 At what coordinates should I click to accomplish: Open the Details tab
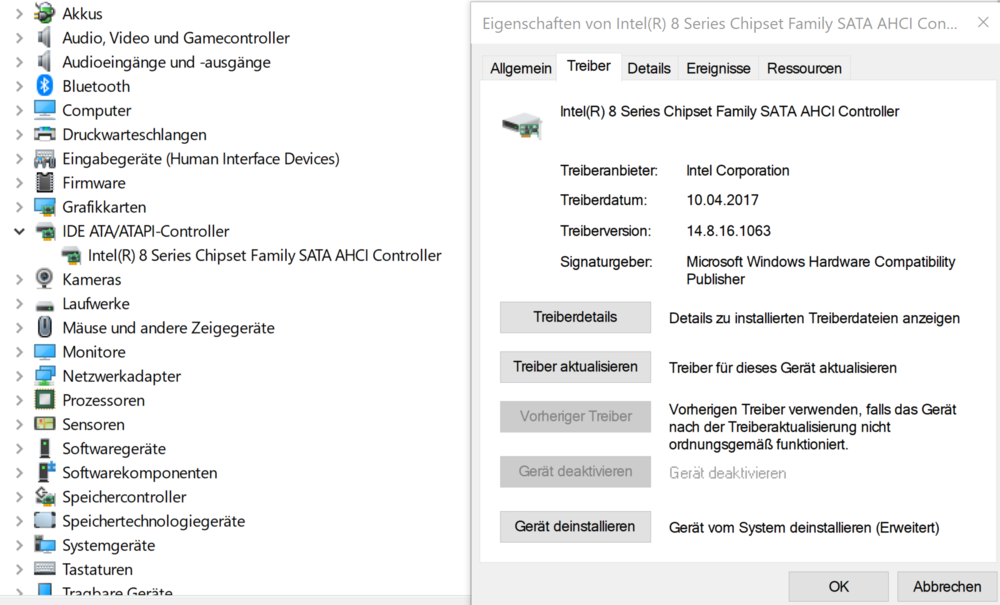648,68
